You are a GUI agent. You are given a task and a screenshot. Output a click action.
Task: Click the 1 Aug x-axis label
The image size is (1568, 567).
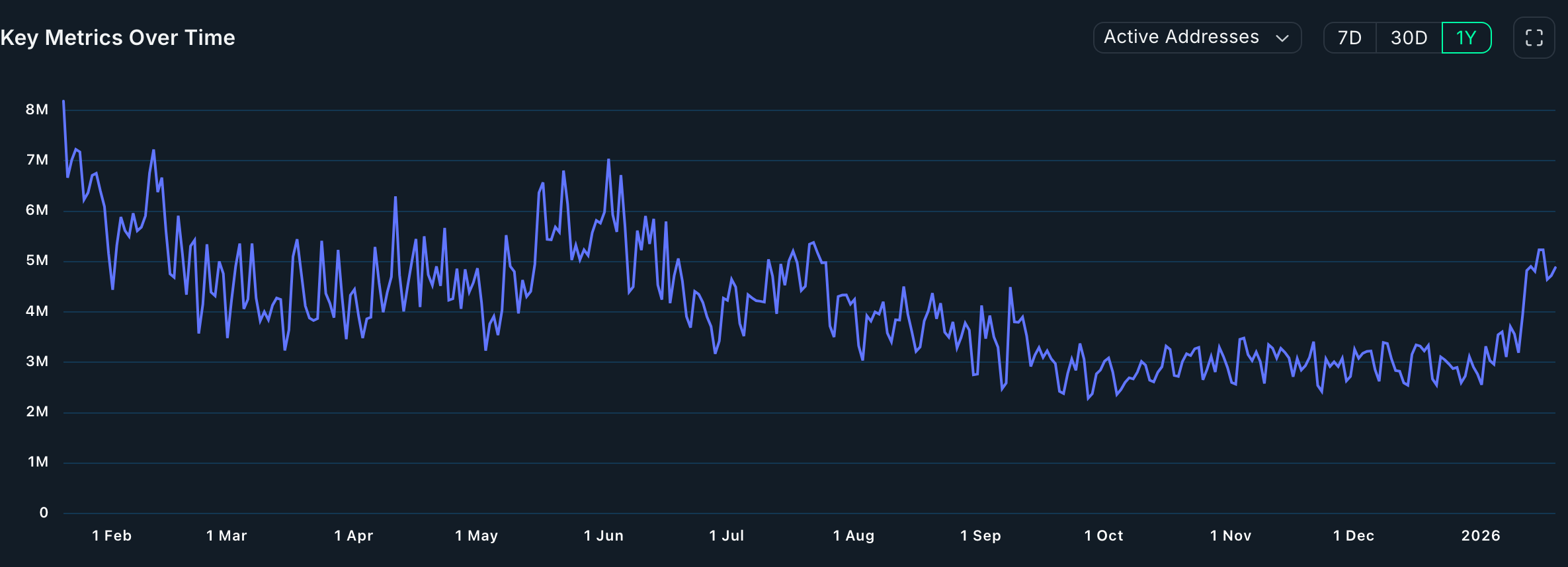point(854,536)
